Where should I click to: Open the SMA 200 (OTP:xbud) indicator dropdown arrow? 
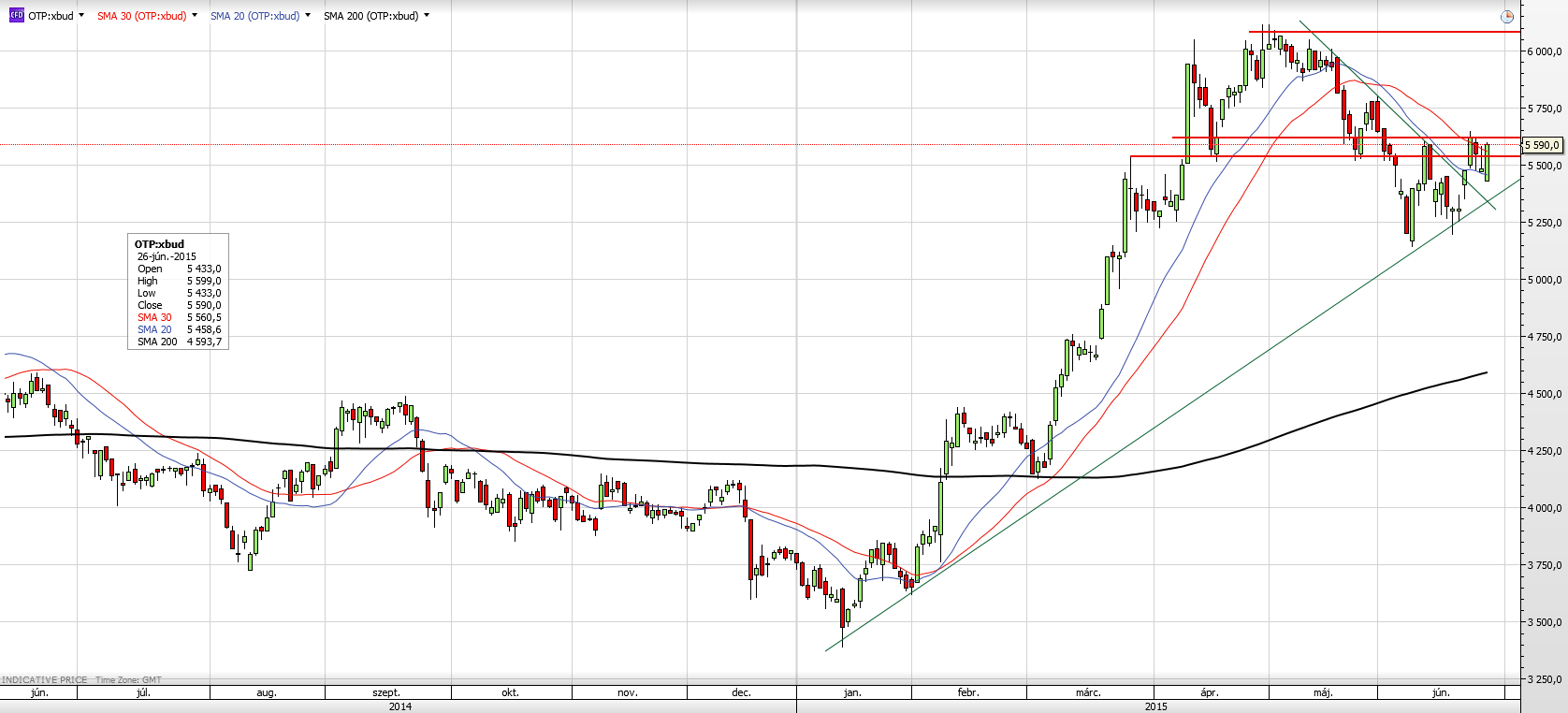click(427, 15)
